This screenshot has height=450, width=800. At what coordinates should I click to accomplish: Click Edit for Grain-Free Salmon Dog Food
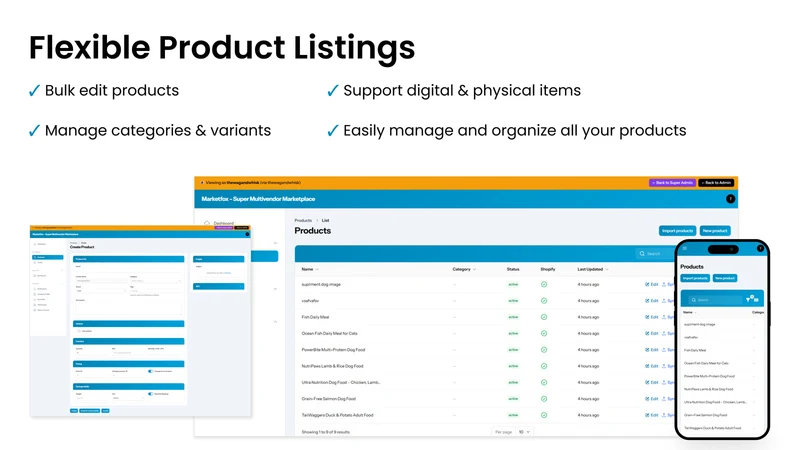(652, 399)
